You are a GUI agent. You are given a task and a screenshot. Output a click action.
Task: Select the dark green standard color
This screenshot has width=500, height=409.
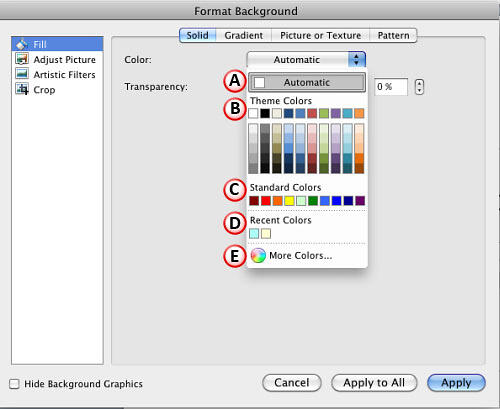(313, 201)
